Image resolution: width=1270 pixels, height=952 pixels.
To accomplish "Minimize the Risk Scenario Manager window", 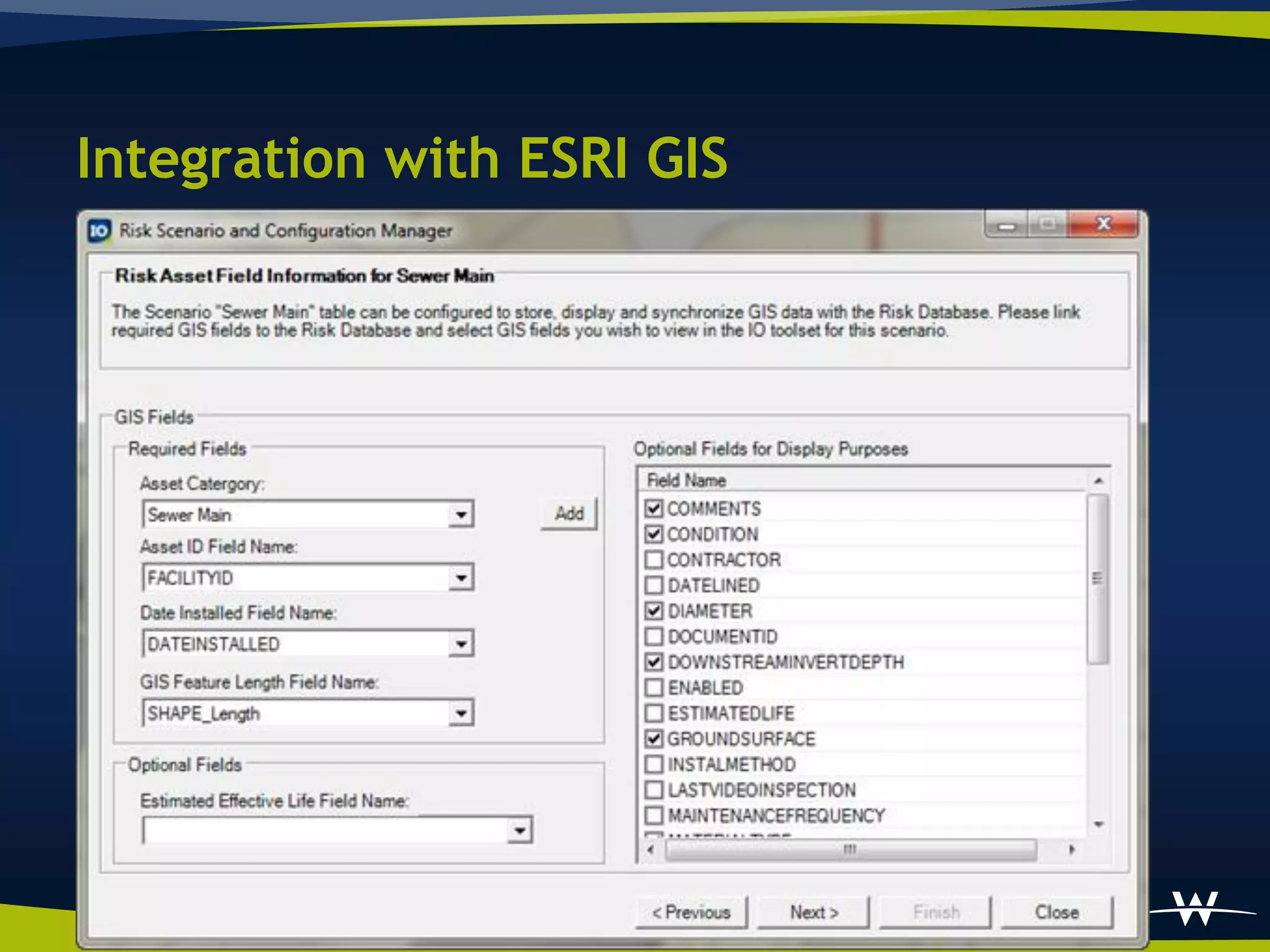I will point(1006,224).
